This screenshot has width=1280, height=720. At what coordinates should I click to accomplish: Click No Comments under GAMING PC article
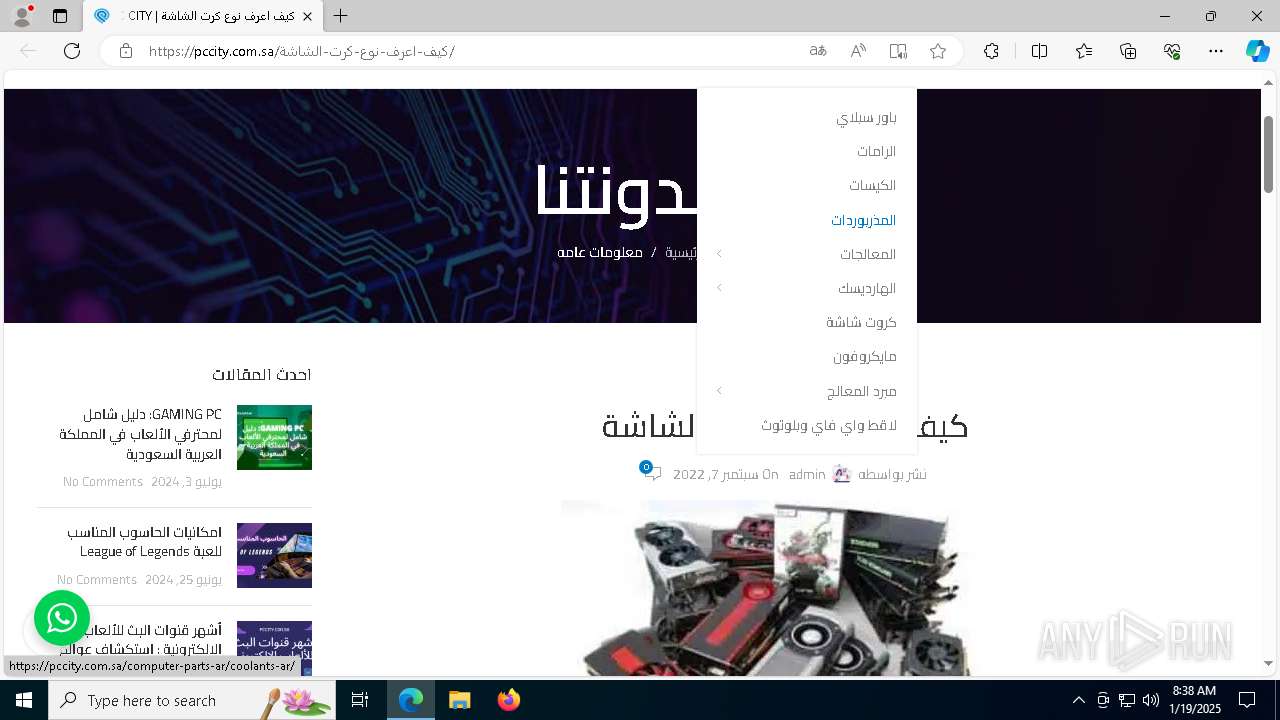click(103, 482)
